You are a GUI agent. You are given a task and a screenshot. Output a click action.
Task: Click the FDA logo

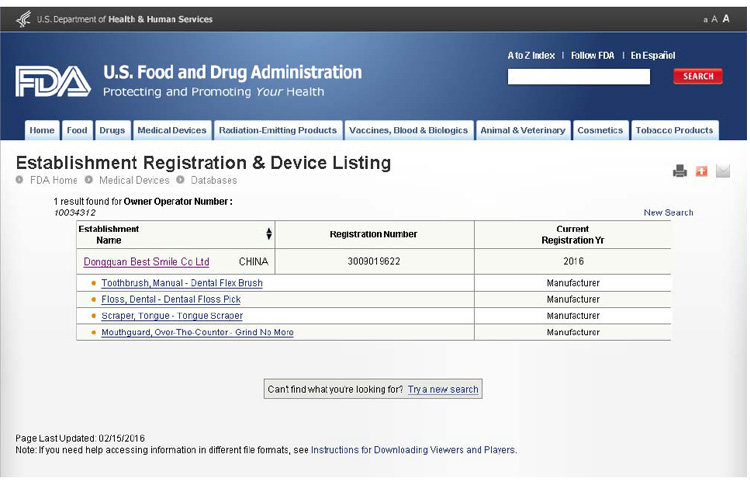click(x=53, y=81)
